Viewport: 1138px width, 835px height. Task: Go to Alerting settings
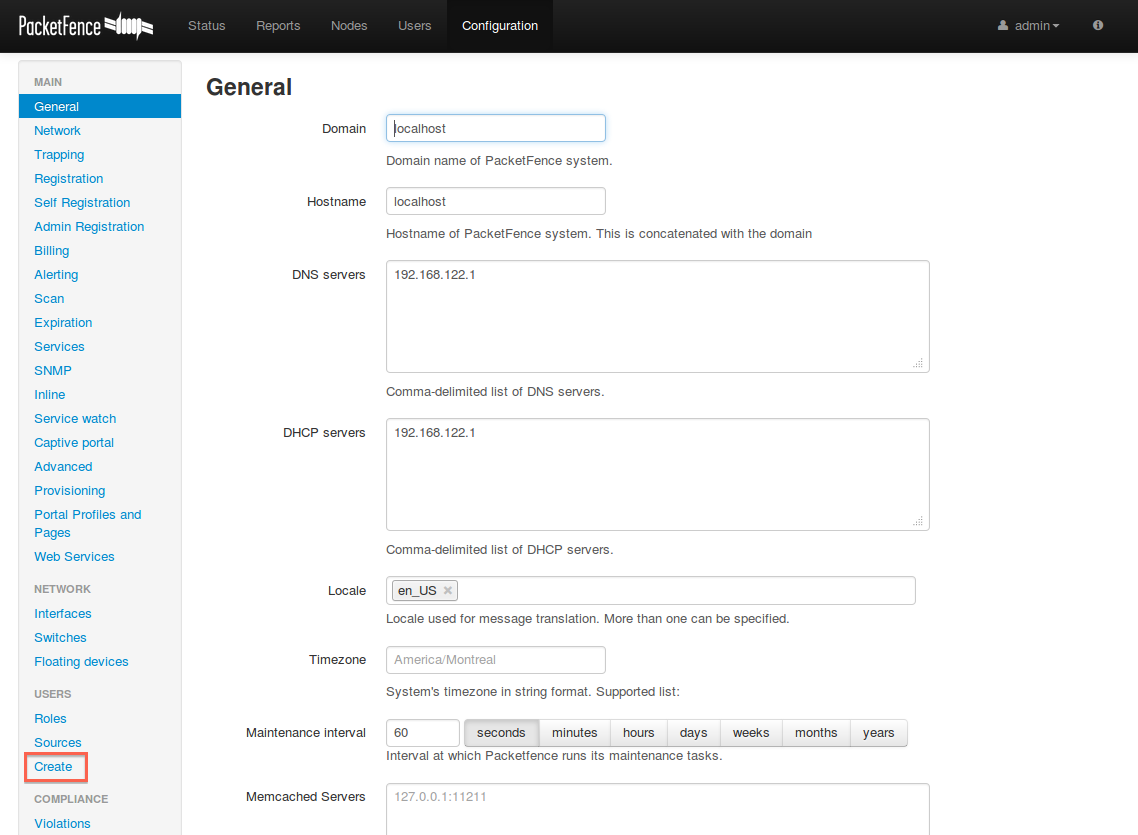(x=56, y=274)
